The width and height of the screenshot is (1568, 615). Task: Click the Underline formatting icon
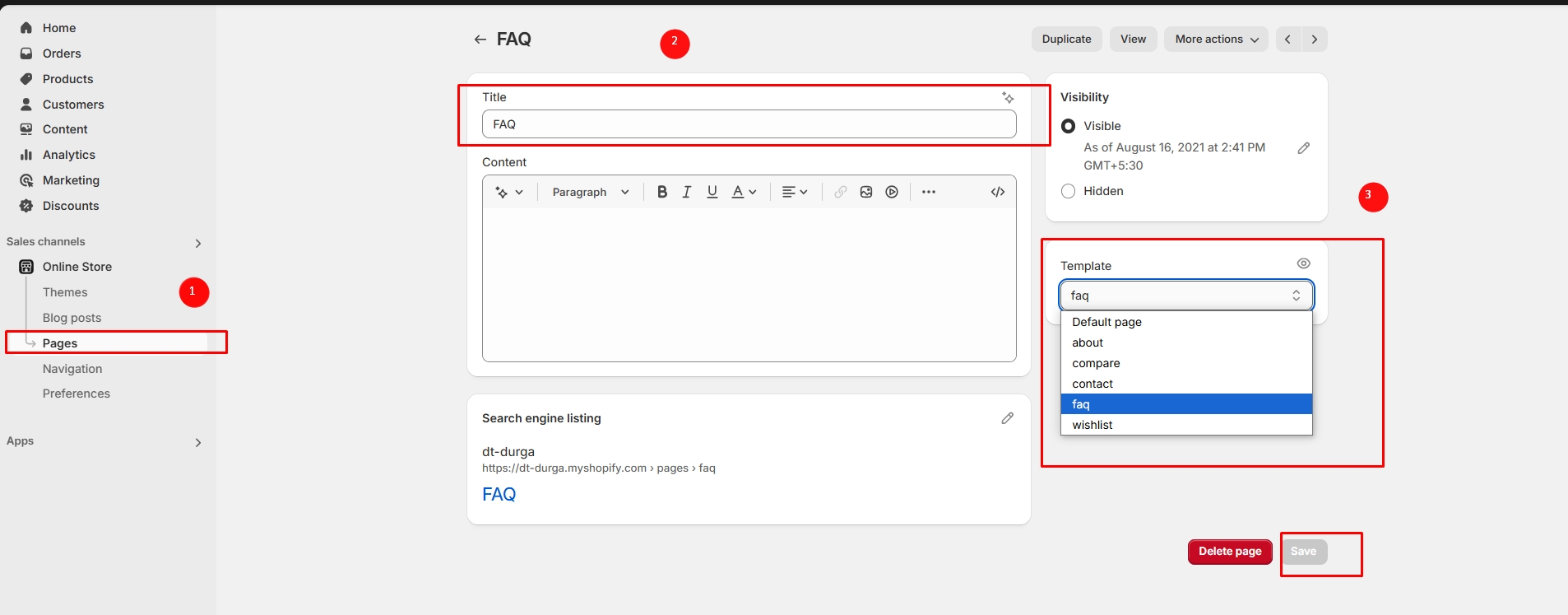(x=712, y=192)
